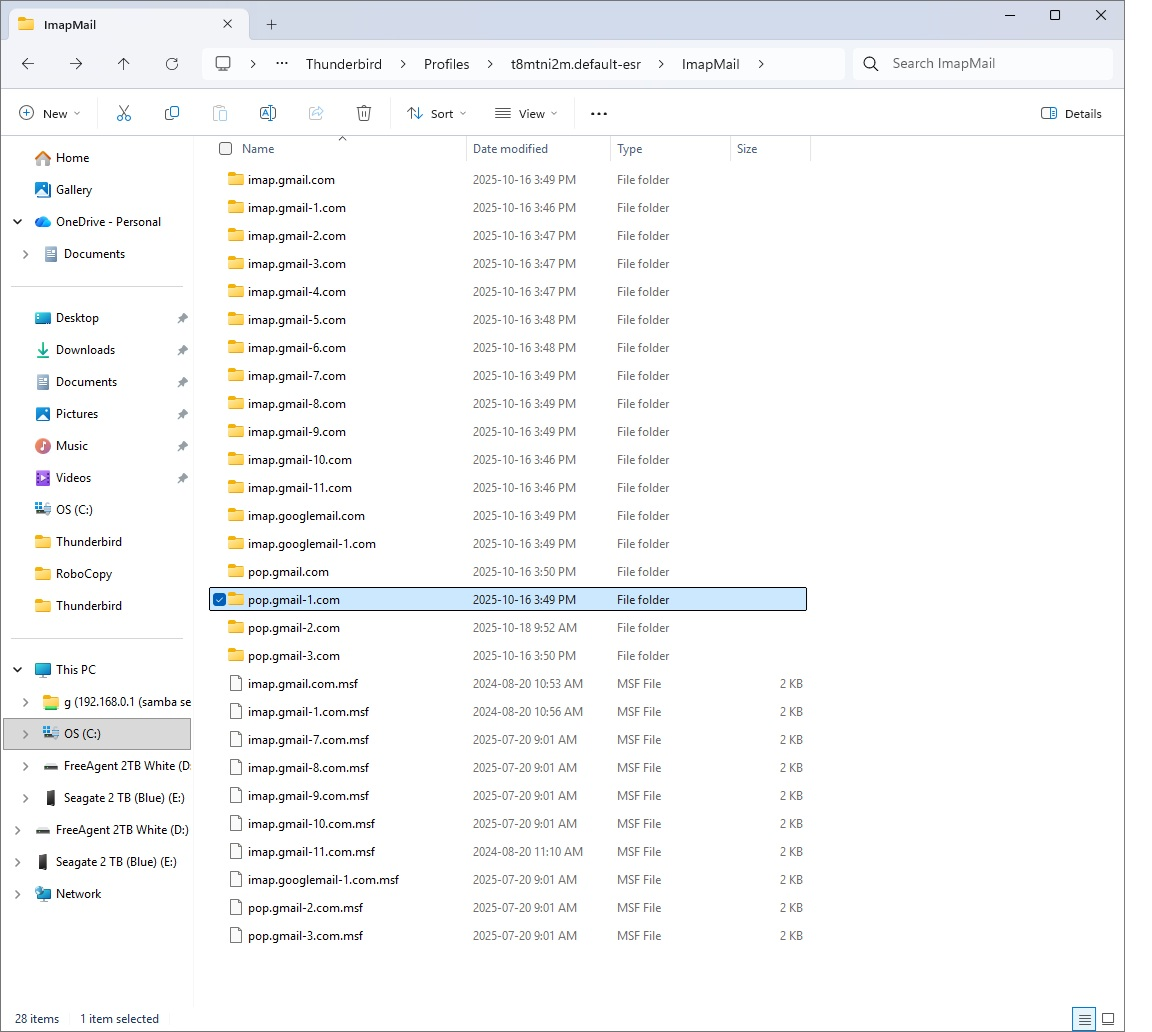Screen dimensions: 1152x1032
Task: Click the Rename icon in toolbar
Action: (x=268, y=113)
